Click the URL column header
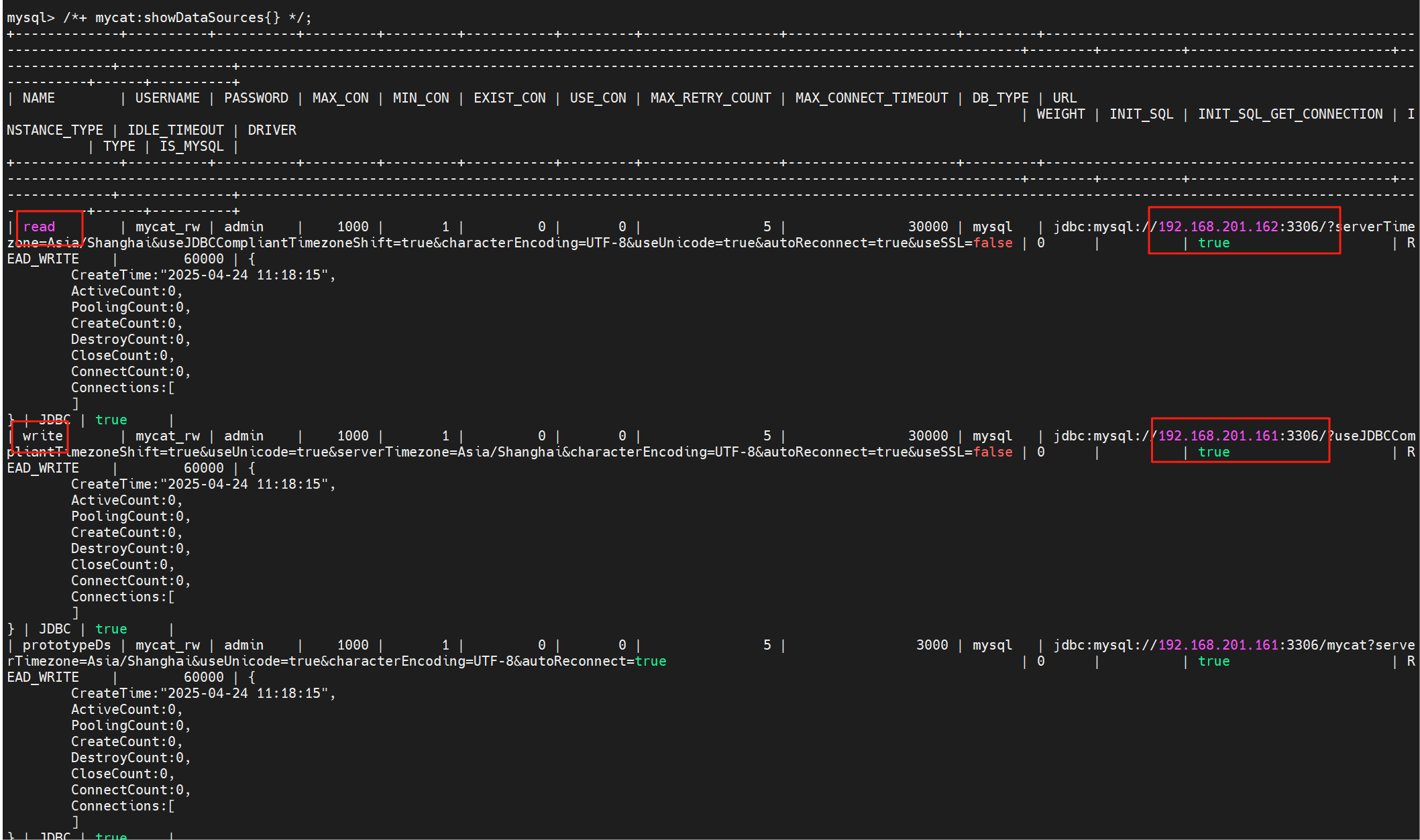Screen dimensions: 1420x840 [1065, 98]
